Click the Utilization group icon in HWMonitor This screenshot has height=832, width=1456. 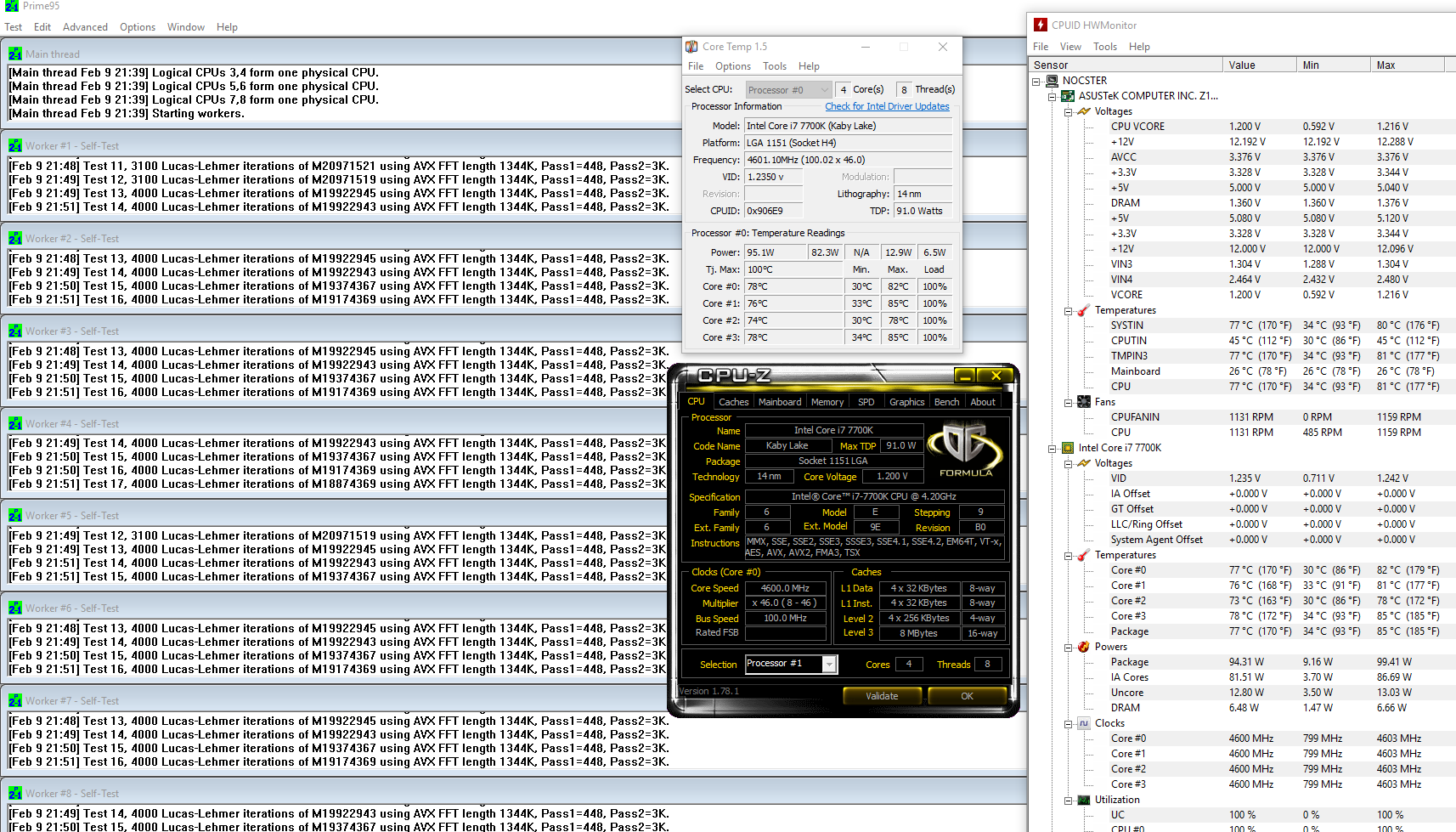1084,800
